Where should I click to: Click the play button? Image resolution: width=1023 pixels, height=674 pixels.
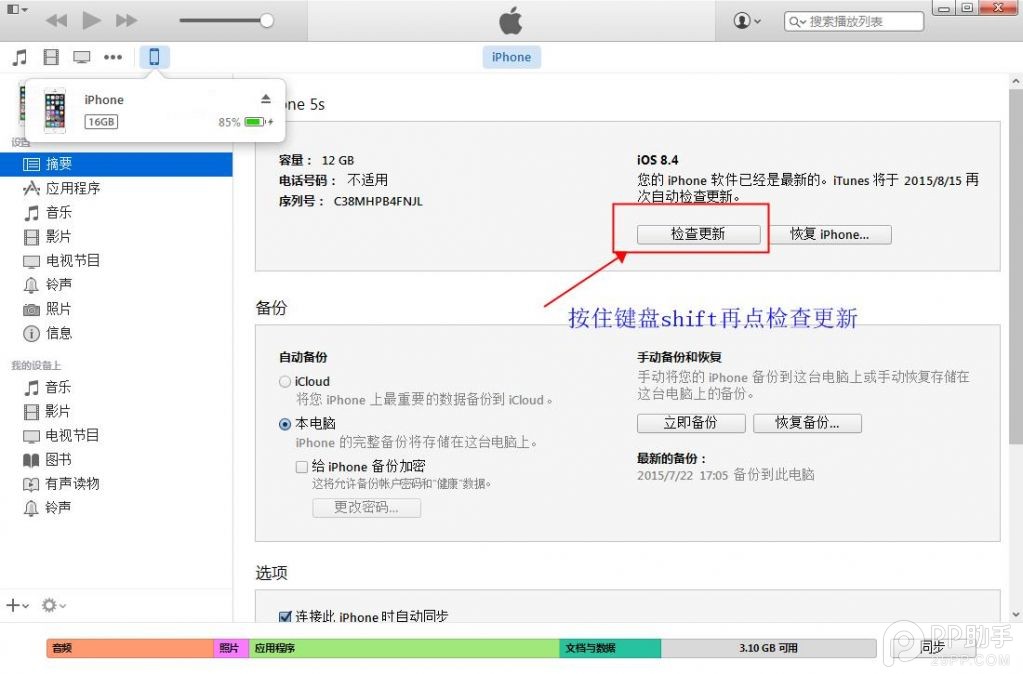tap(91, 20)
